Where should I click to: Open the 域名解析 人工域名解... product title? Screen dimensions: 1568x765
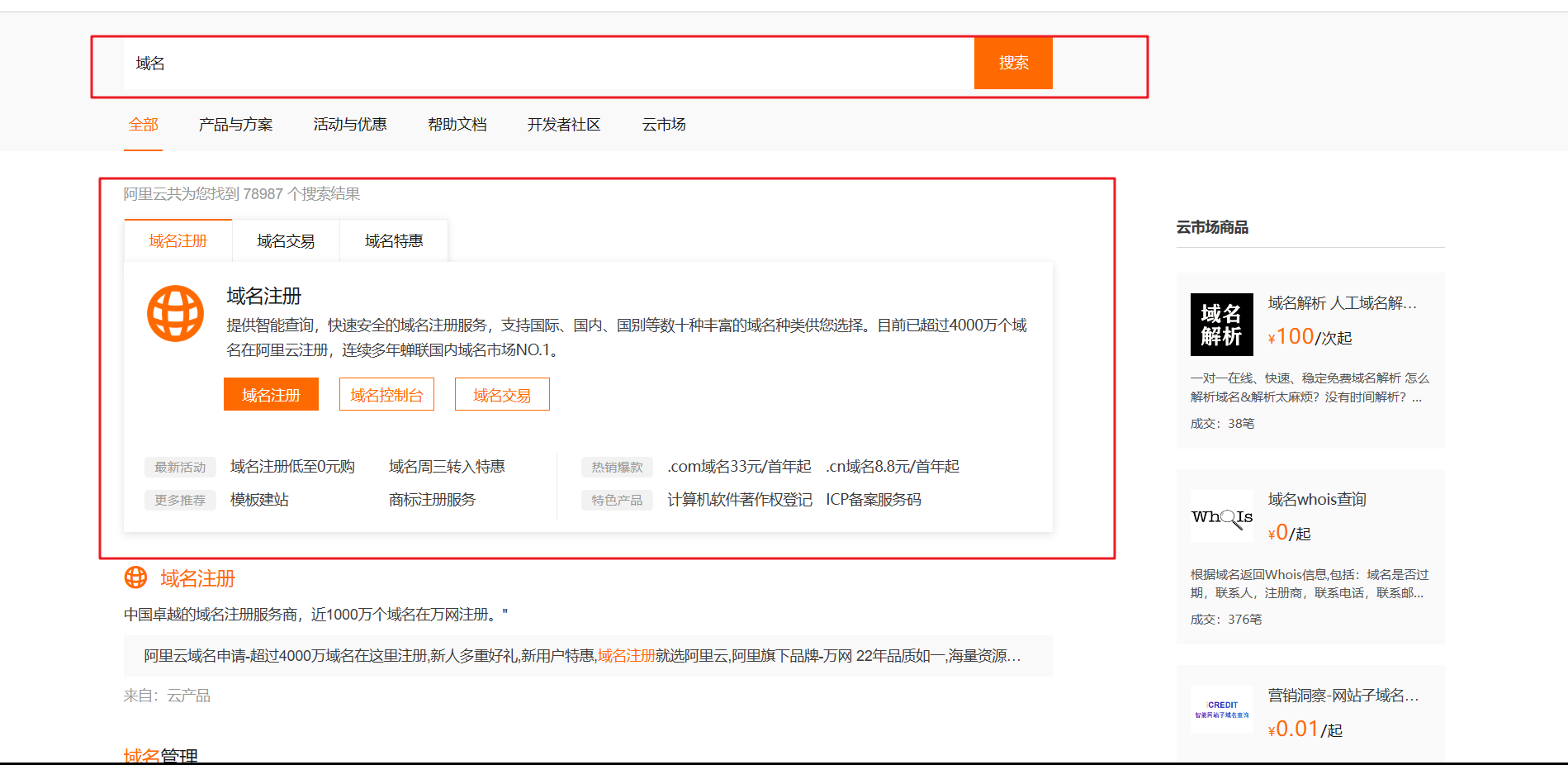(1343, 303)
